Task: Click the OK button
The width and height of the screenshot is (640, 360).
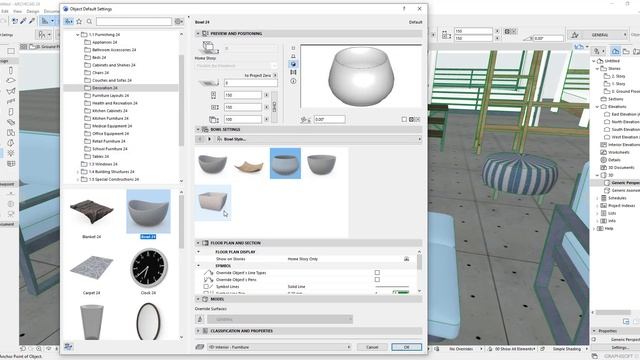Action: tap(407, 347)
